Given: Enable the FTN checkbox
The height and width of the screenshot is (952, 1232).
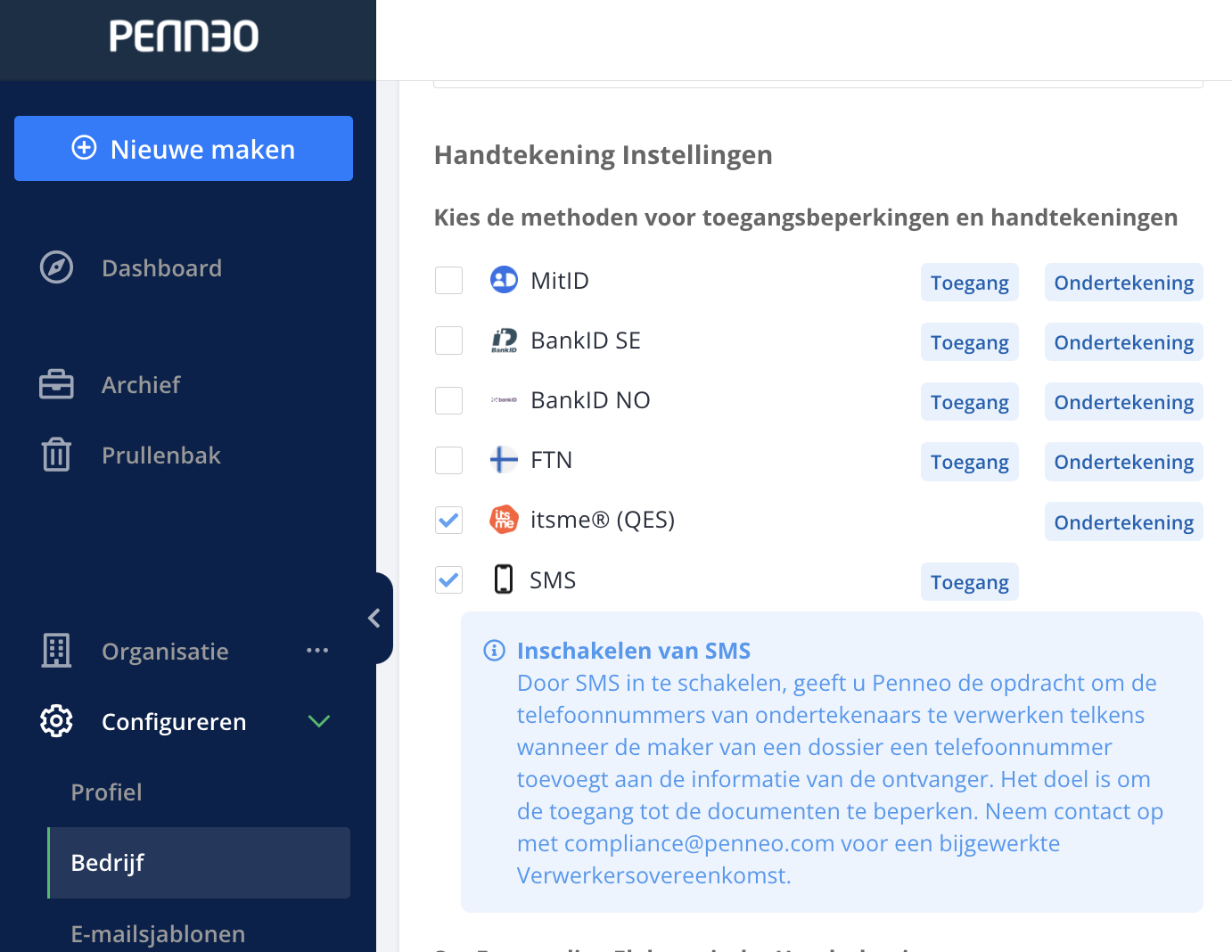Looking at the screenshot, I should 448,460.
